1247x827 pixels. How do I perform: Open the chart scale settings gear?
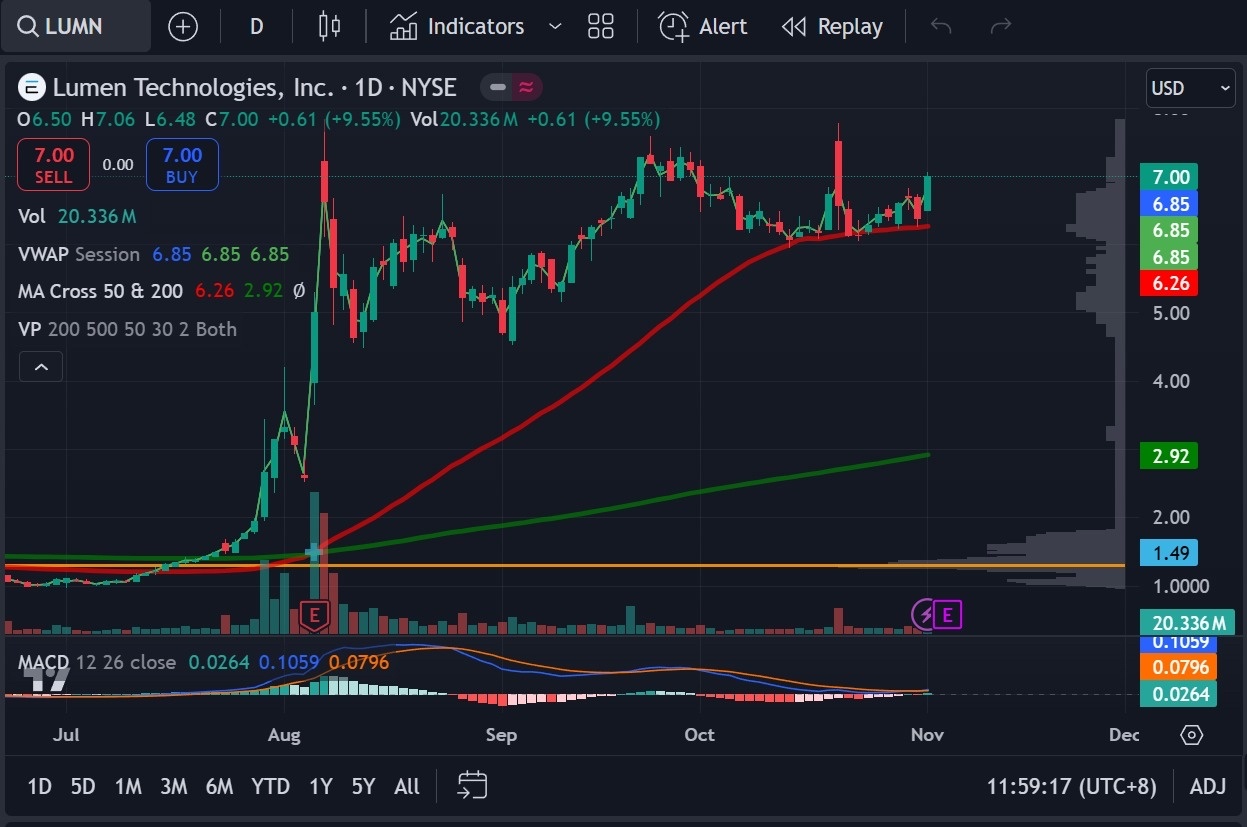pyautogui.click(x=1191, y=735)
